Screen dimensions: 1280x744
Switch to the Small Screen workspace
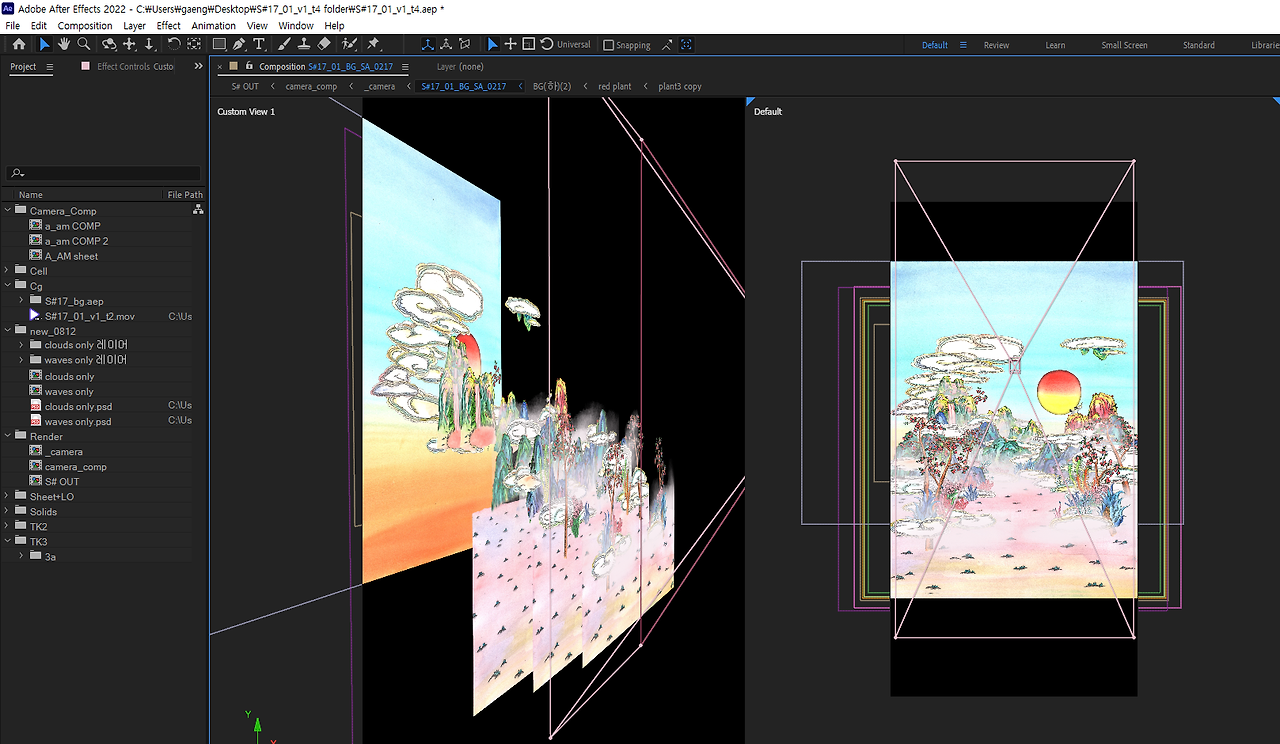pyautogui.click(x=1124, y=45)
